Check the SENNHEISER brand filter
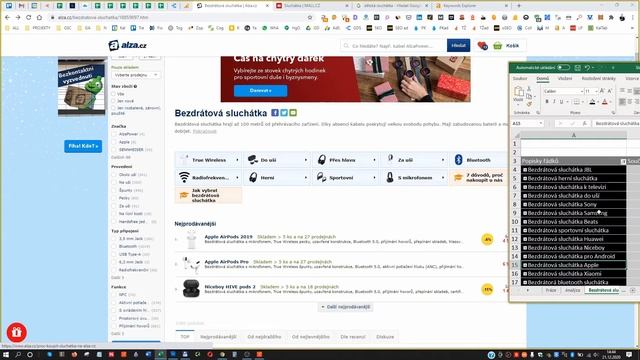 tap(114, 150)
